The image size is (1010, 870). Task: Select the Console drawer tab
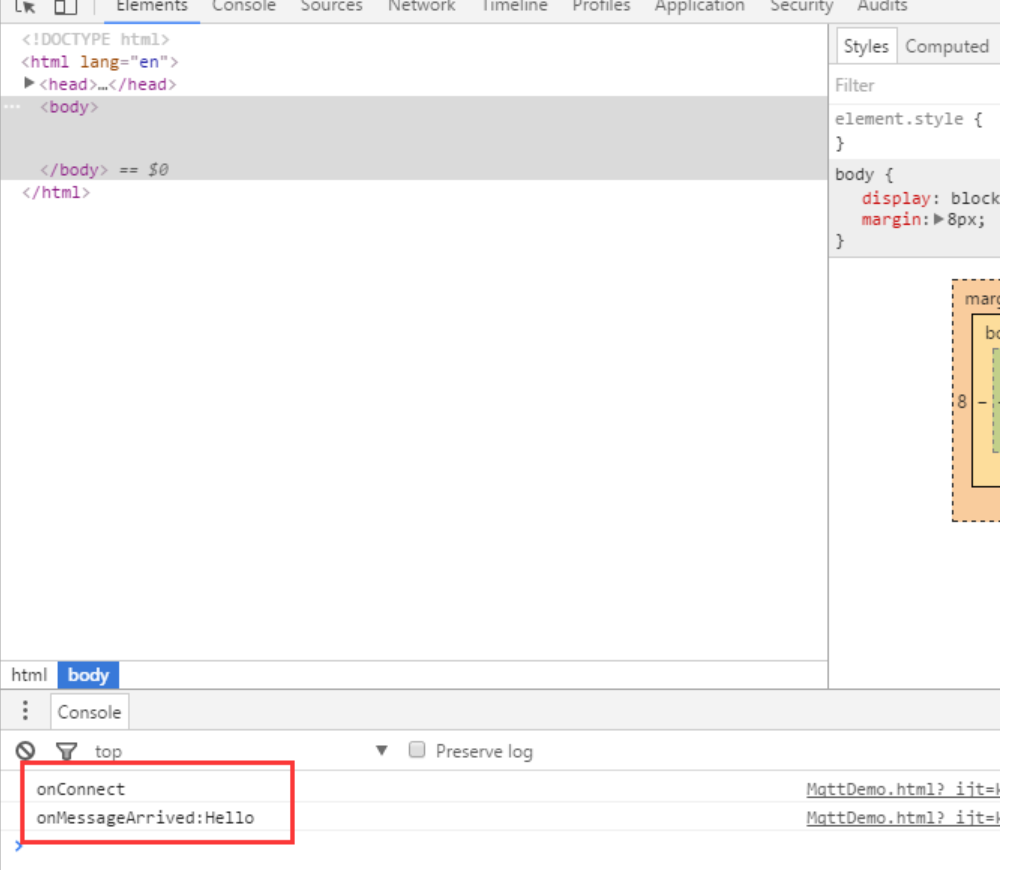click(x=89, y=712)
